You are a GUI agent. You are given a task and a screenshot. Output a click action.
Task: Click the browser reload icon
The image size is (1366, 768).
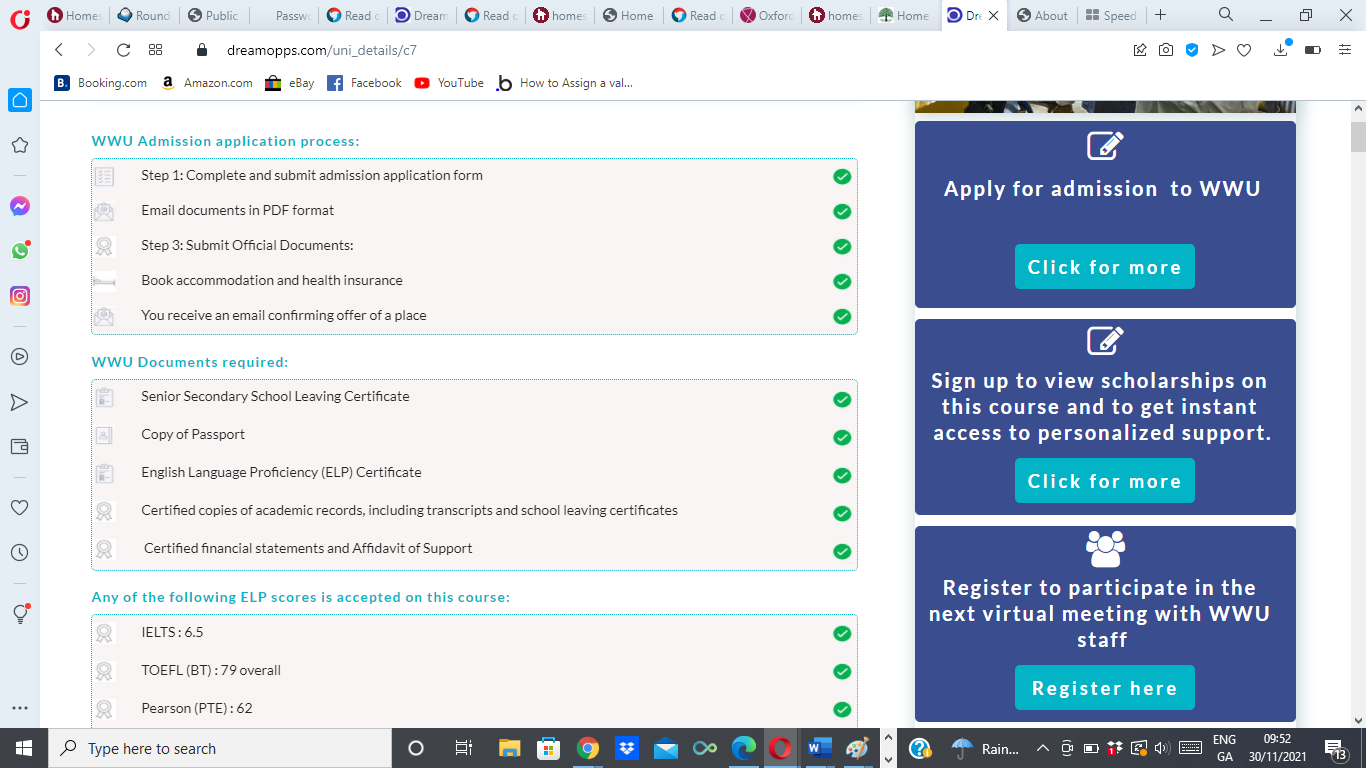coord(123,50)
